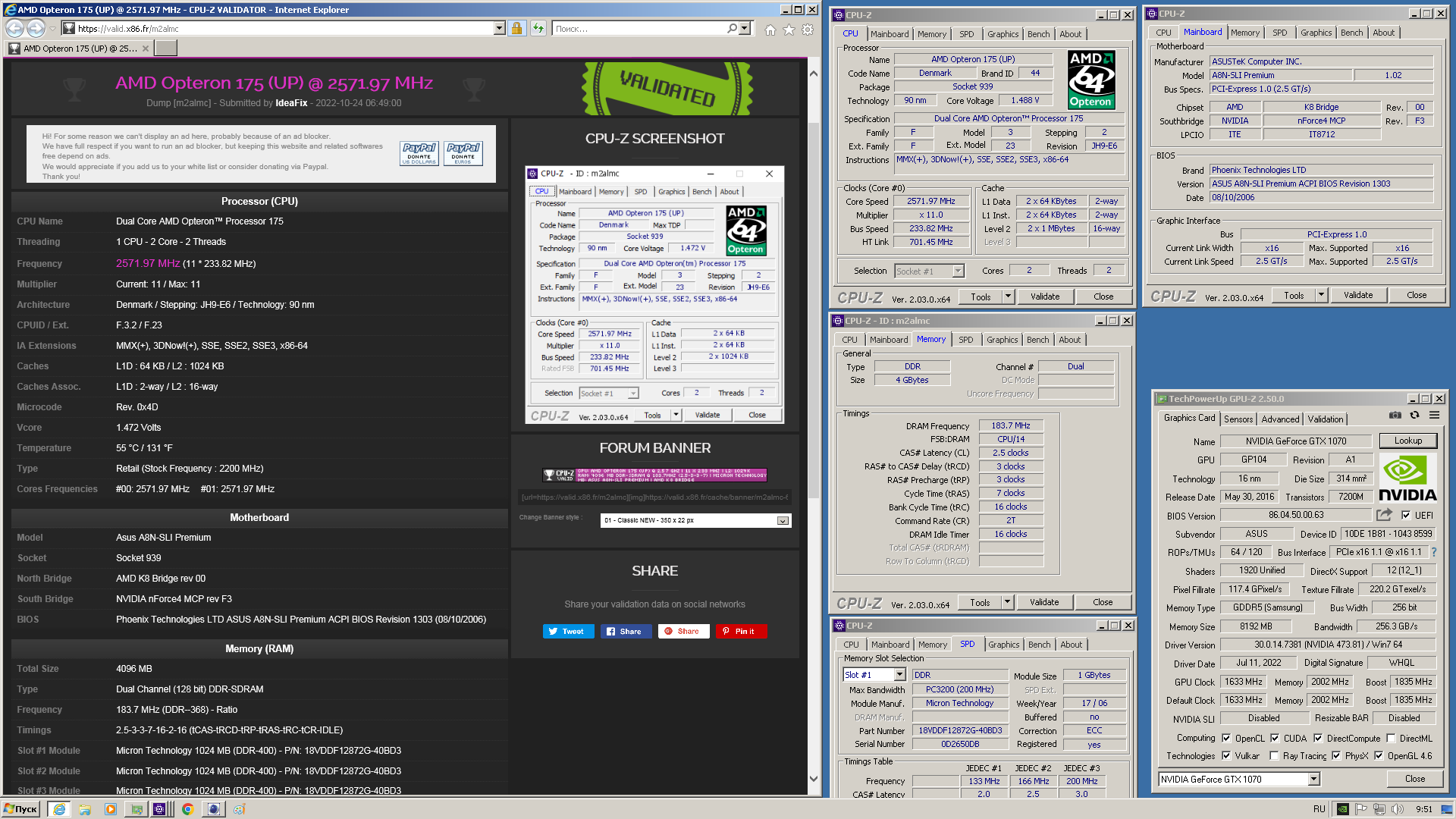
Task: Click Close button in GPU-Z window
Action: pos(1414,779)
